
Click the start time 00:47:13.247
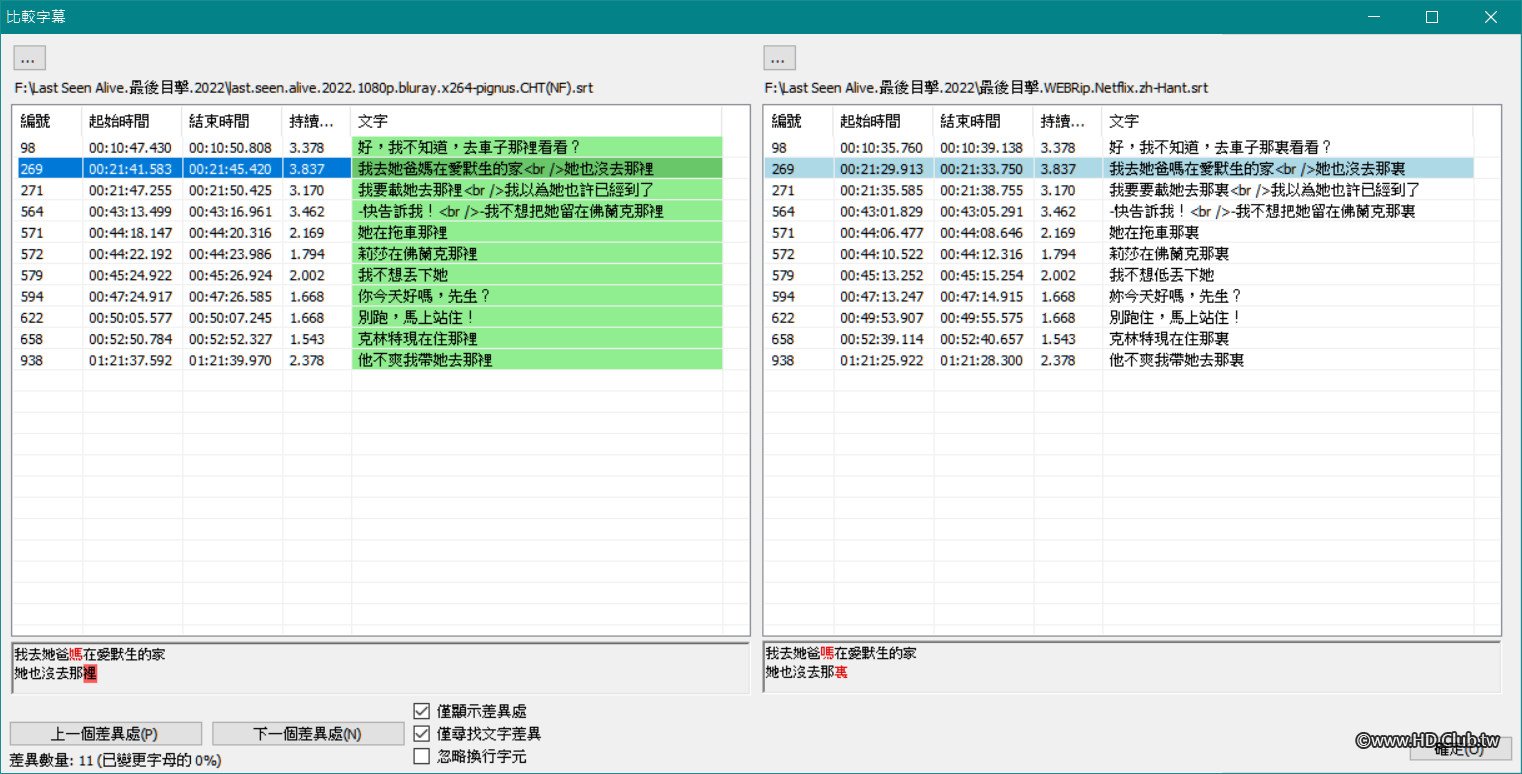(x=881, y=296)
